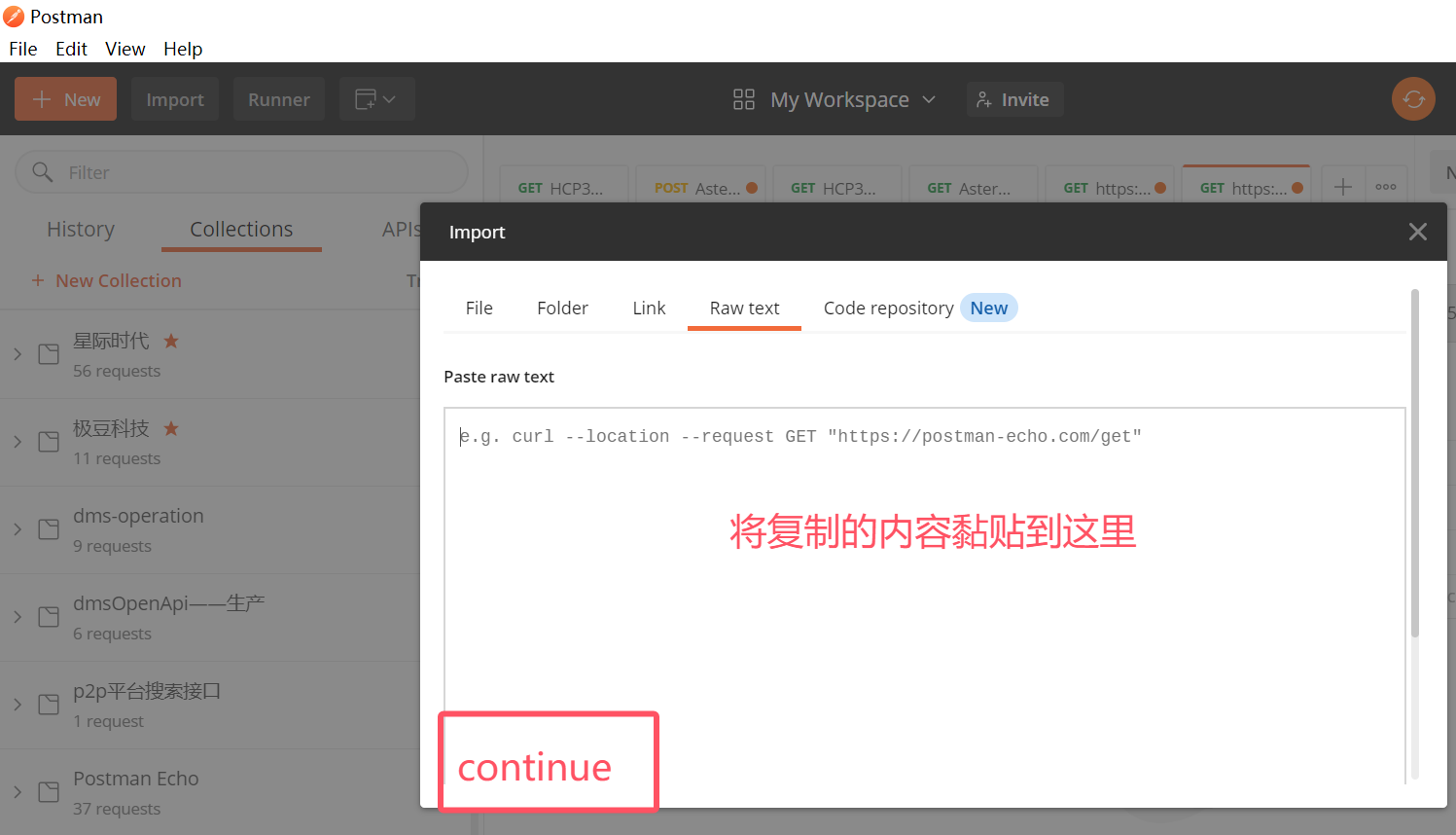Open the Edit menu
Image resolution: width=1456 pixels, height=835 pixels.
coord(71,49)
